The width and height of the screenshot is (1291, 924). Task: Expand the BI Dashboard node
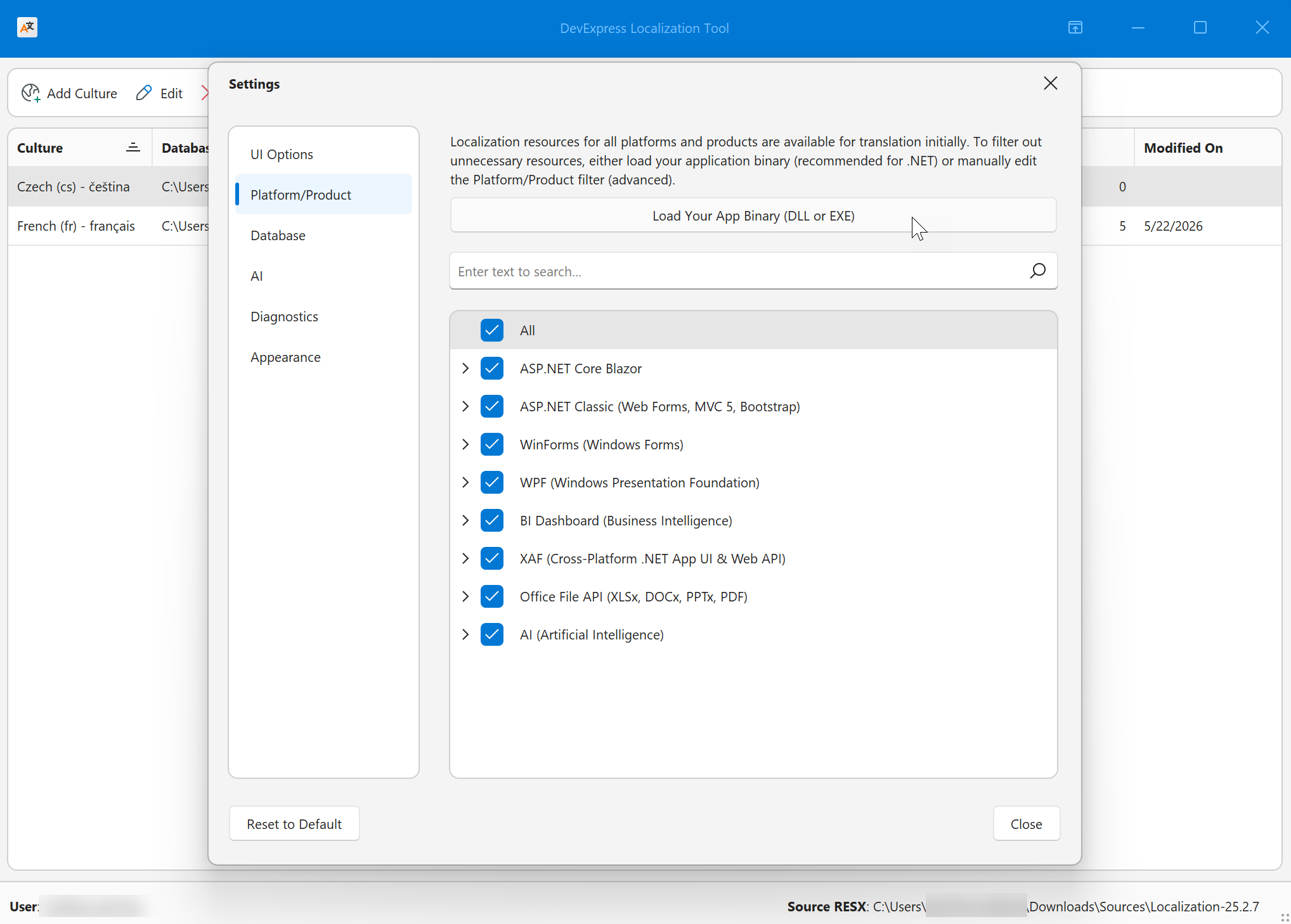[465, 520]
